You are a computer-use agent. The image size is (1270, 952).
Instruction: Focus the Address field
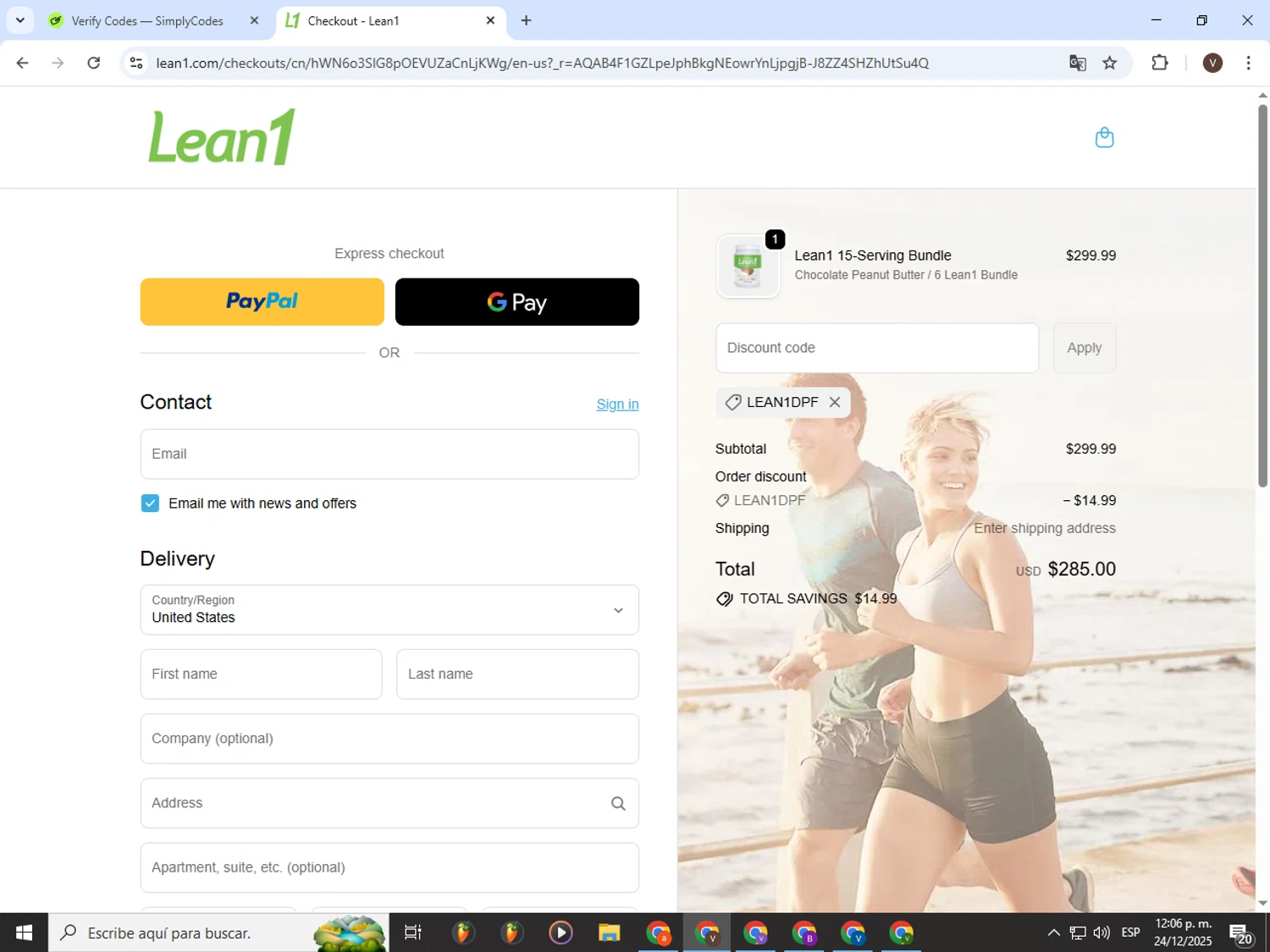click(x=389, y=803)
